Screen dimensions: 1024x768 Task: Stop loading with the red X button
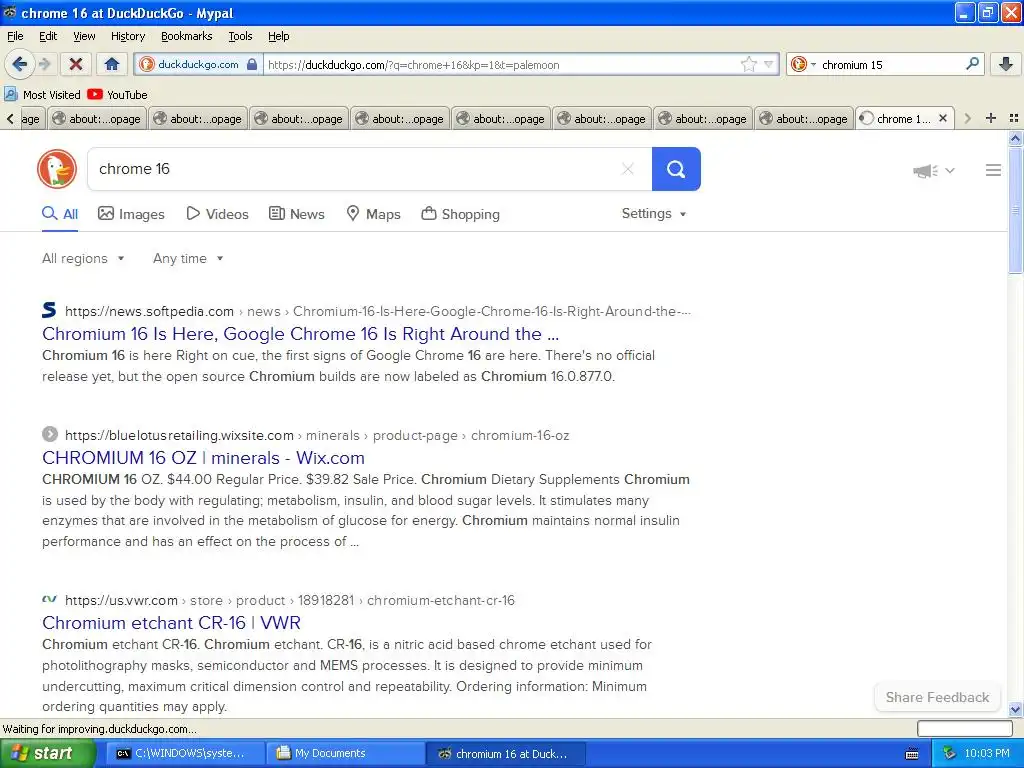pos(76,64)
